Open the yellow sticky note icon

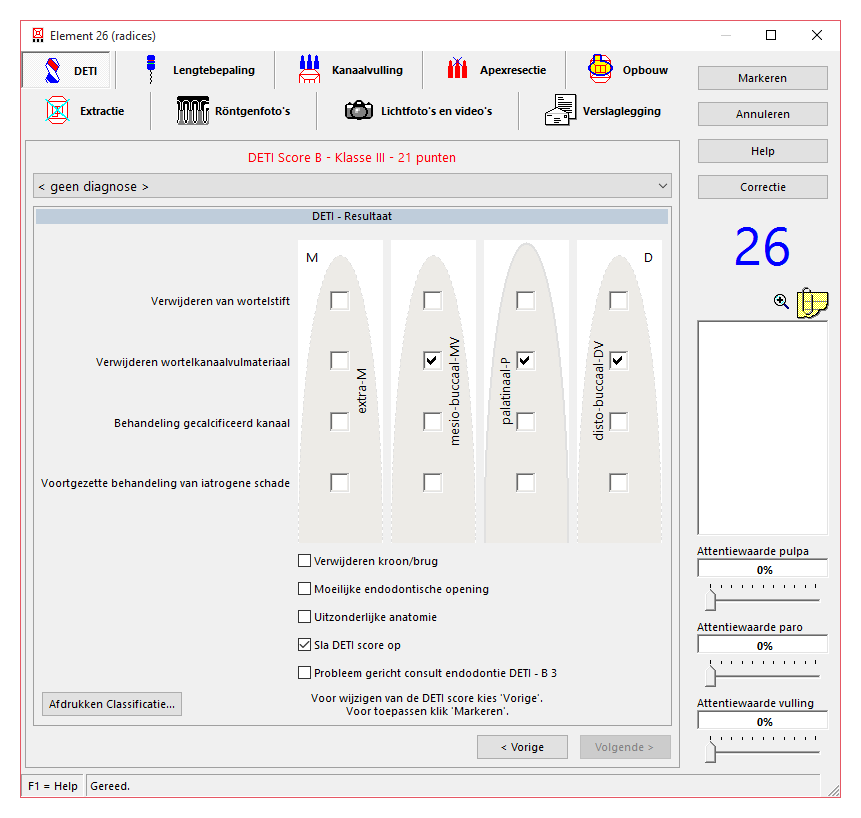812,302
